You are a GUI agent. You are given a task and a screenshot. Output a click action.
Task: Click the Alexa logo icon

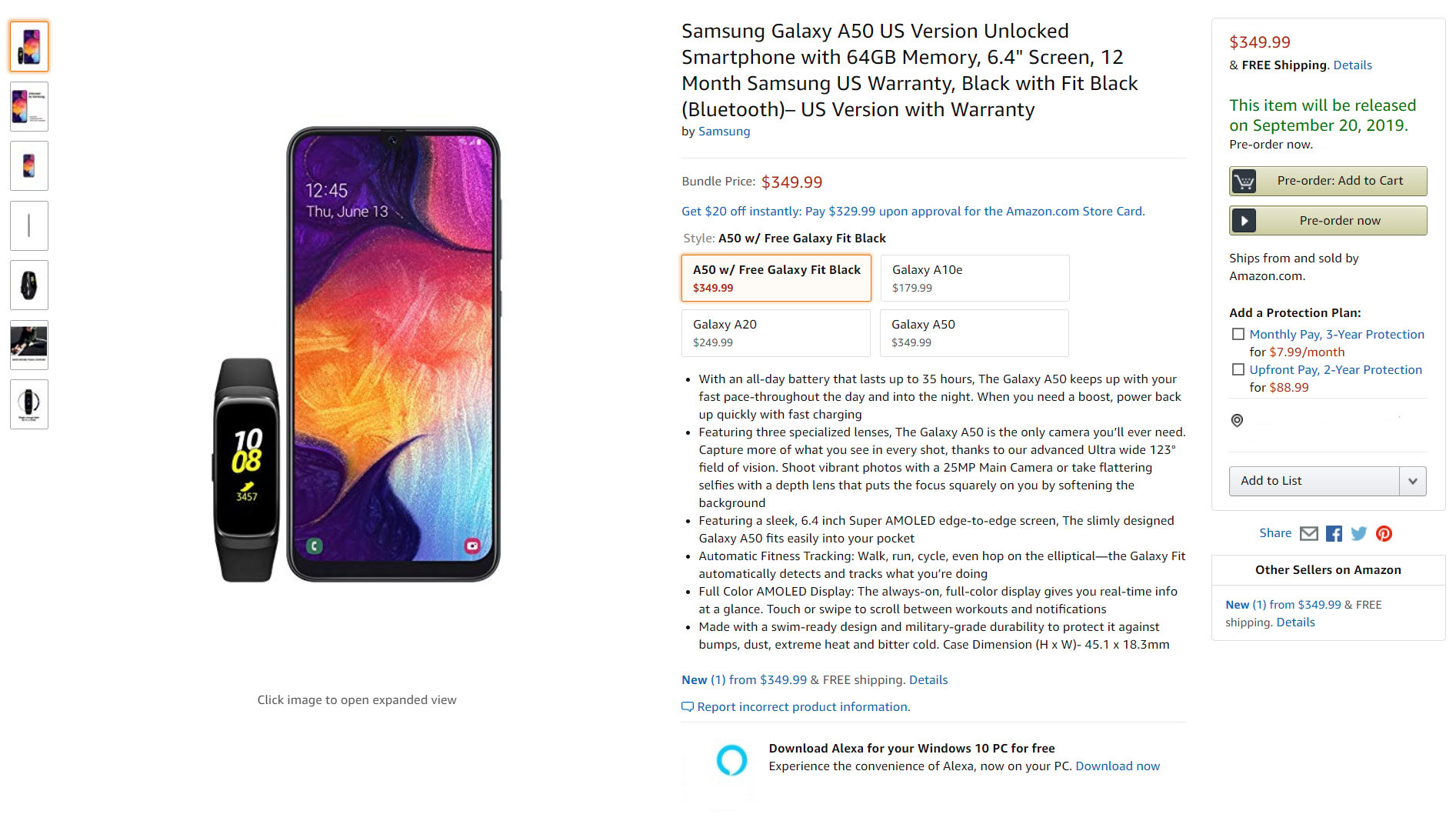click(x=731, y=759)
